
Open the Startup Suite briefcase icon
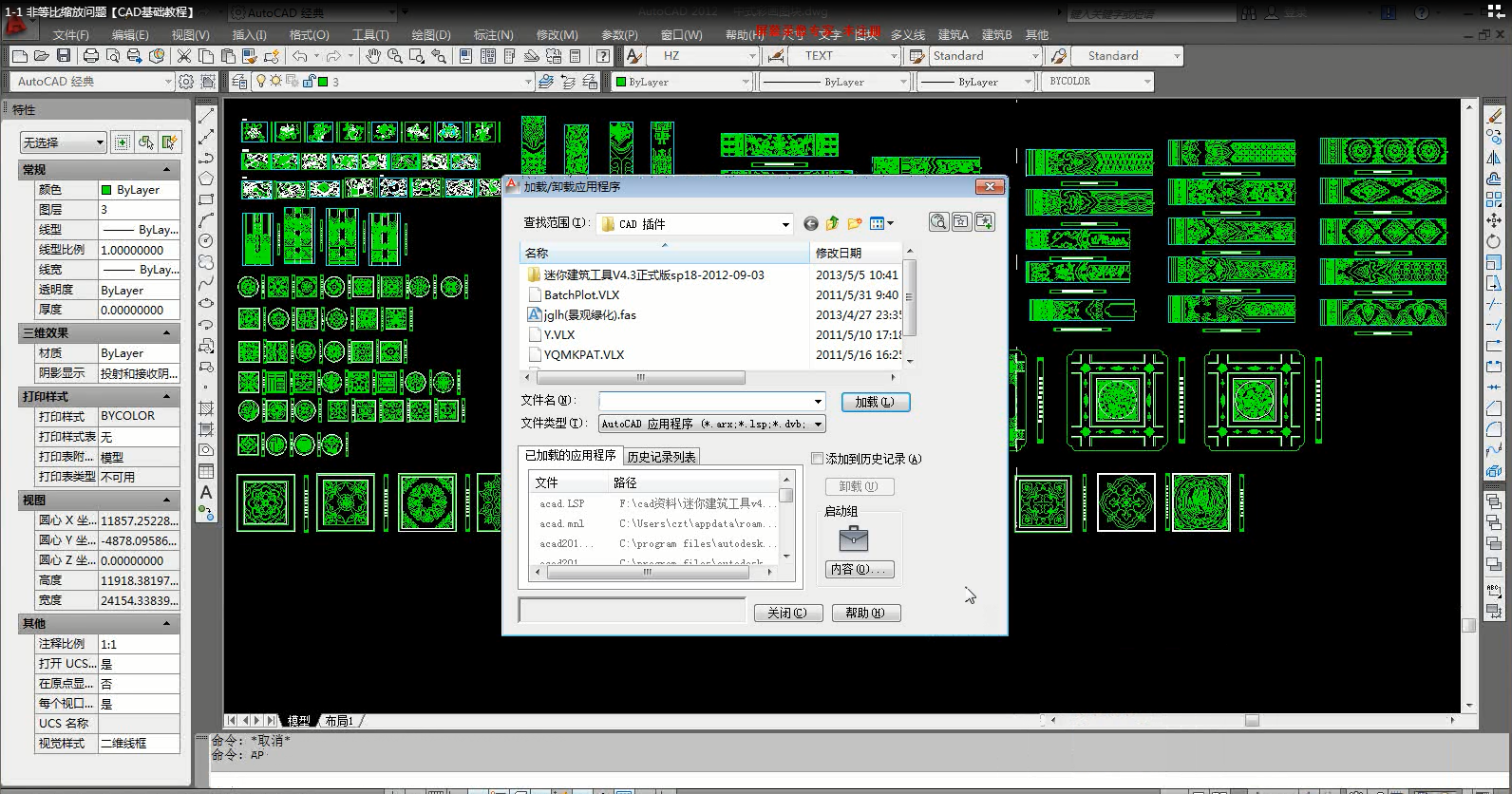pos(854,539)
